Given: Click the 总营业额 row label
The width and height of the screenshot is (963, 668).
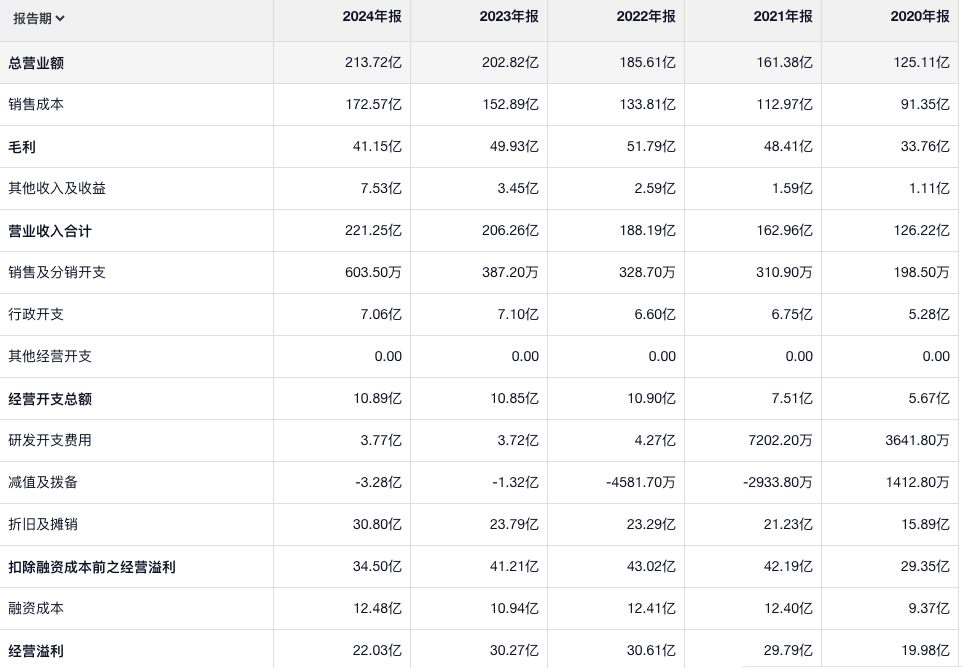Looking at the screenshot, I should click(x=36, y=63).
